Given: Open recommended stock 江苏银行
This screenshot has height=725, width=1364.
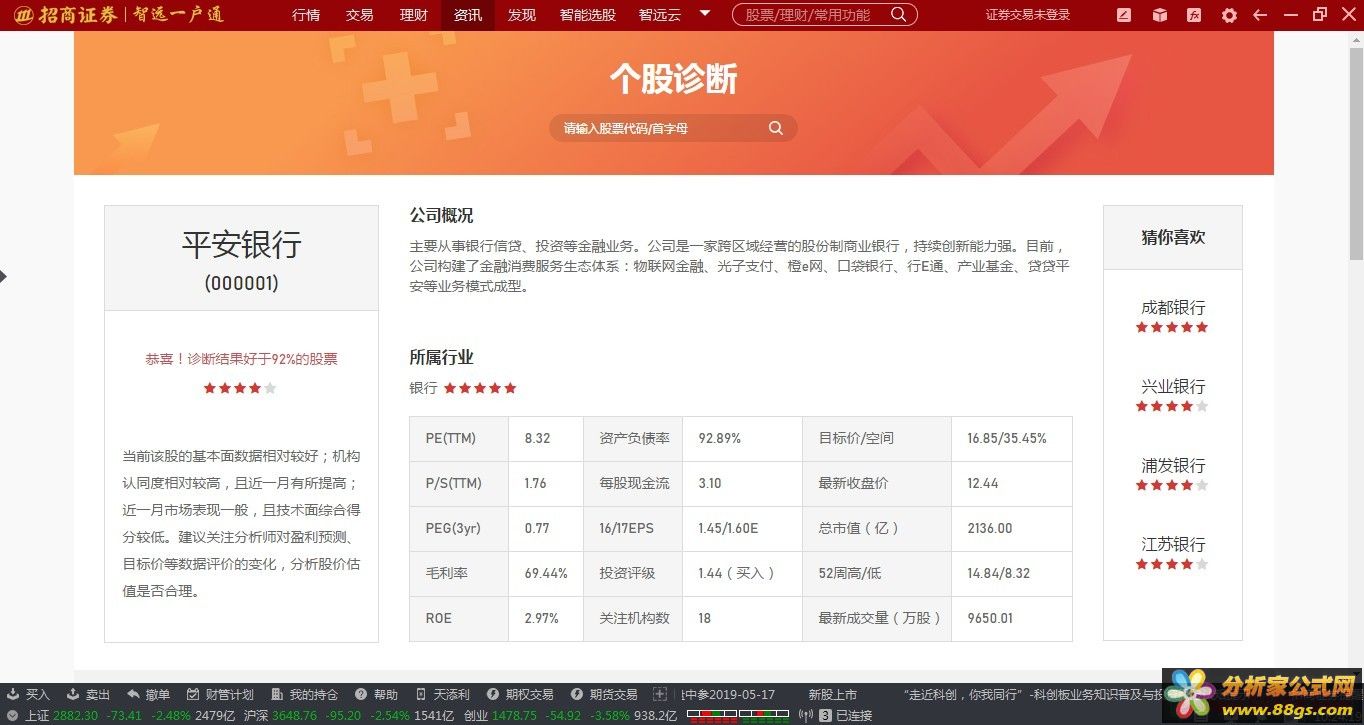Looking at the screenshot, I should point(1173,545).
